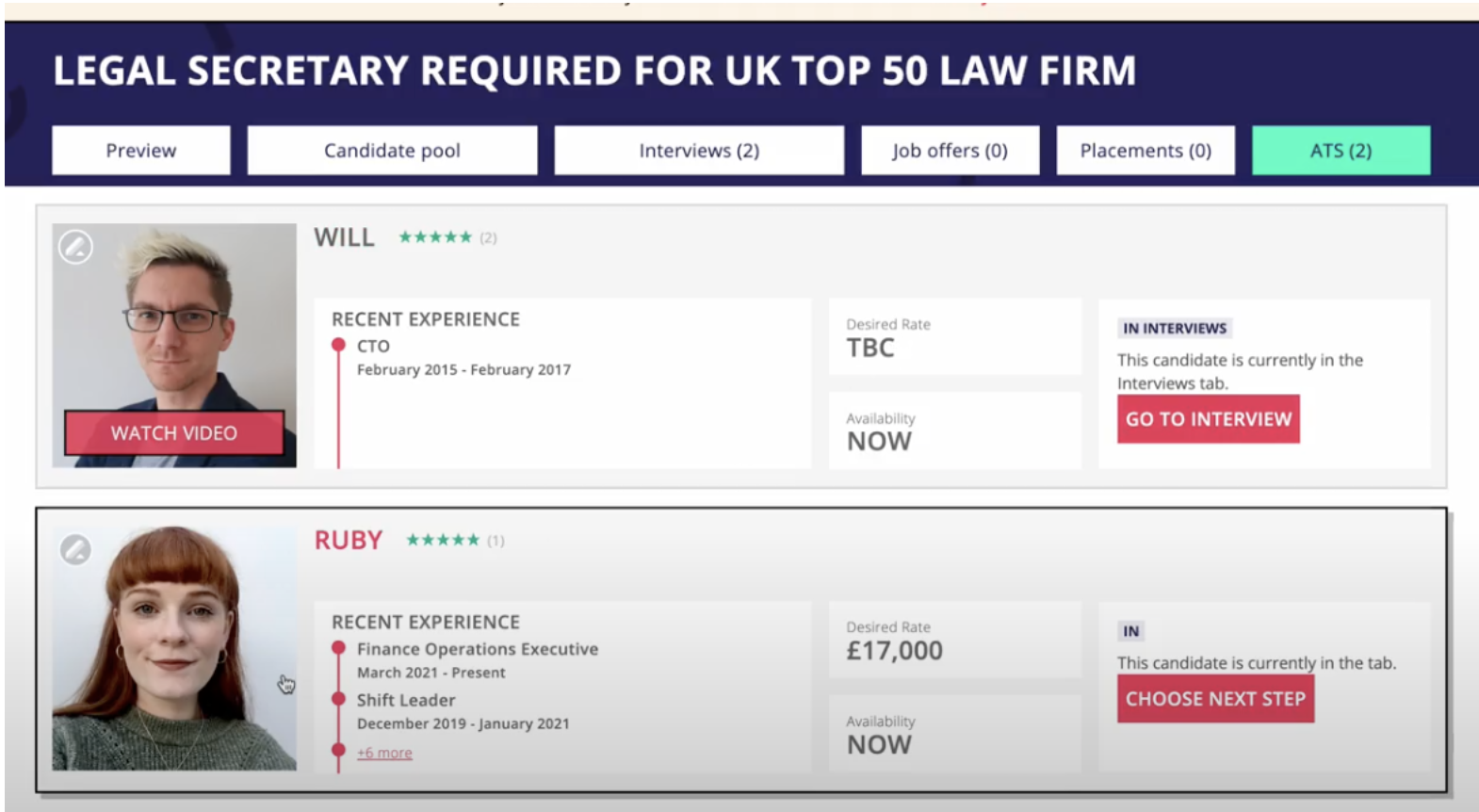Click the Go To Interview button
The image size is (1479, 812).
(1208, 419)
